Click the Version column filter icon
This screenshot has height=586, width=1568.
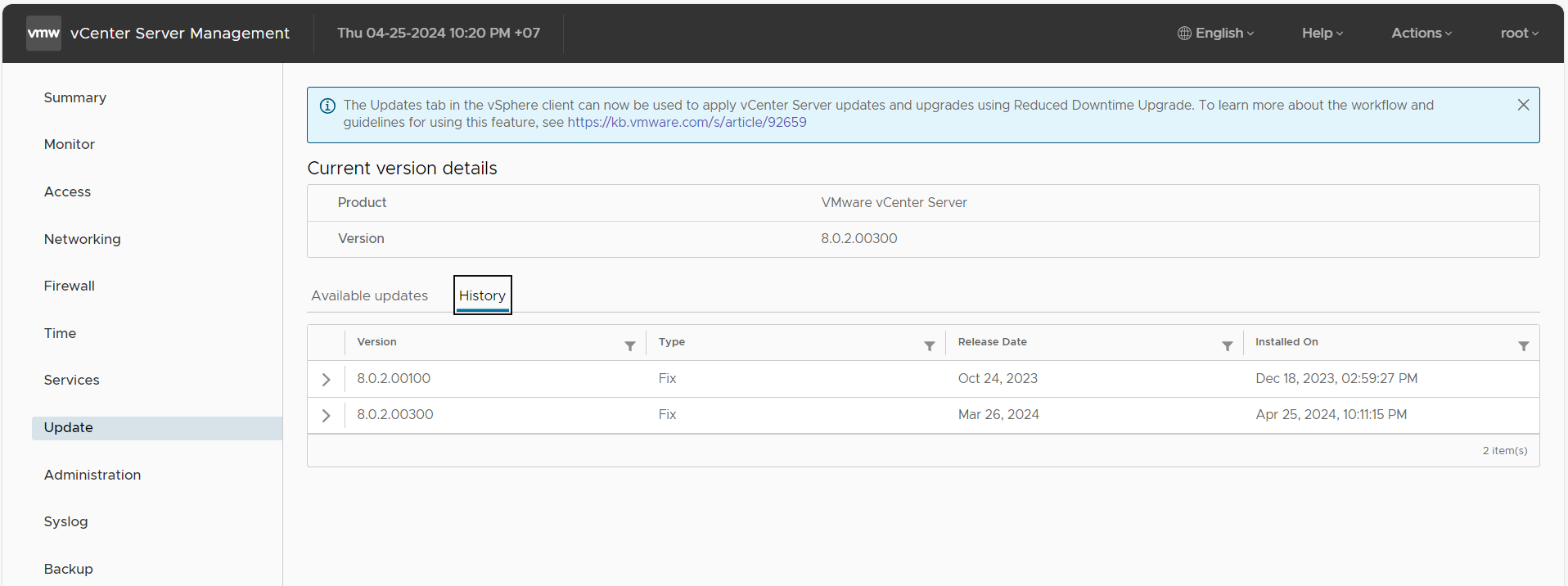click(629, 346)
